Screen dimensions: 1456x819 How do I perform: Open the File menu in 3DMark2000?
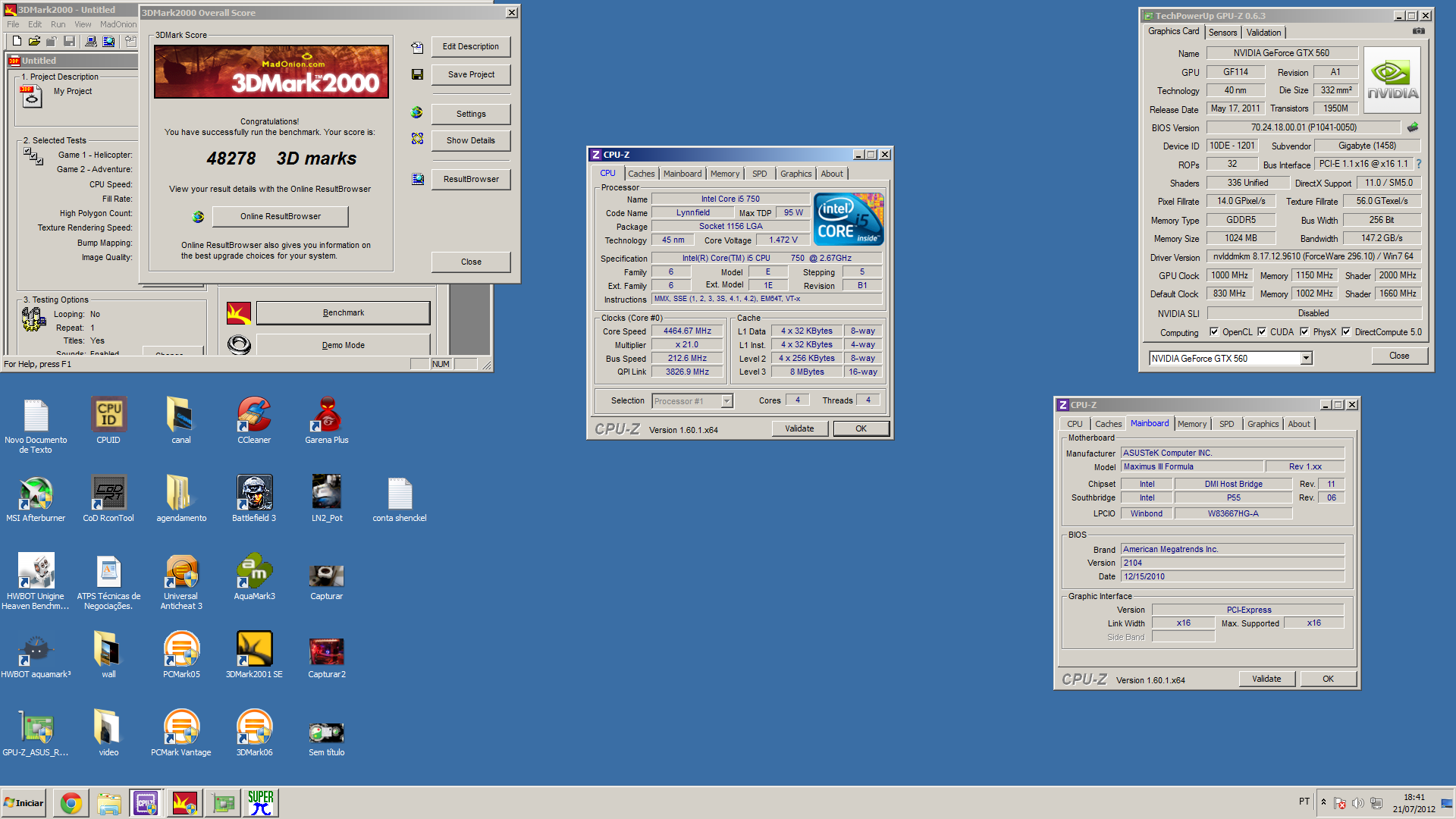click(13, 24)
